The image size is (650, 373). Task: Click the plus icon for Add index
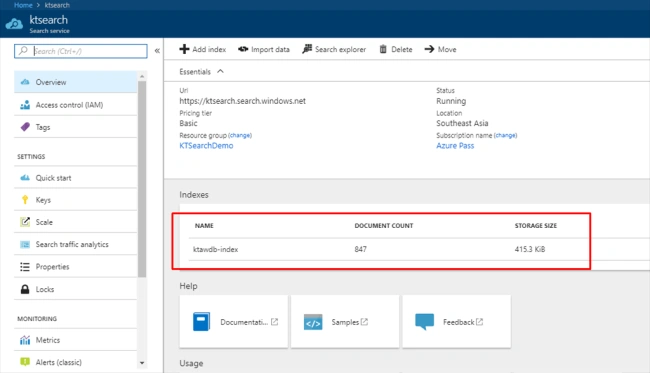point(184,49)
